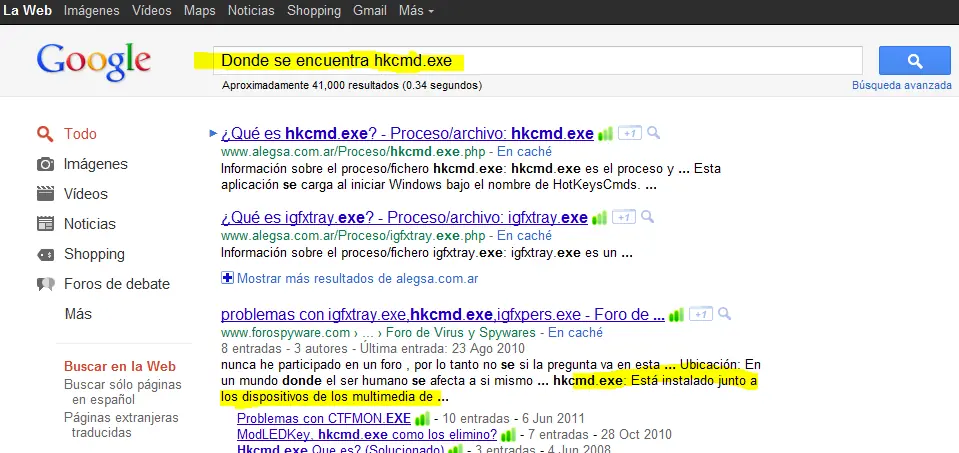Open the Más dropdown in top bar
Viewport: 959px width, 453px height.
[416, 11]
